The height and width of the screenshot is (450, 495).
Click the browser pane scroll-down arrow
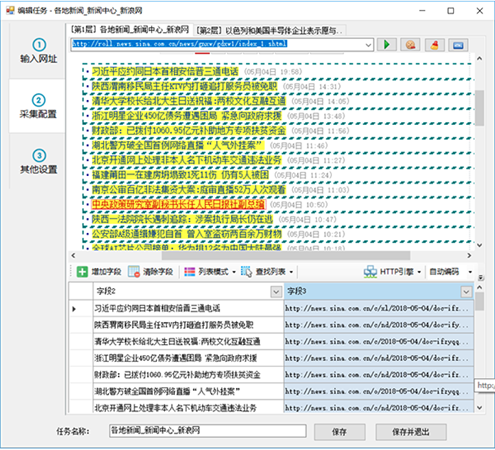pyautogui.click(x=479, y=245)
